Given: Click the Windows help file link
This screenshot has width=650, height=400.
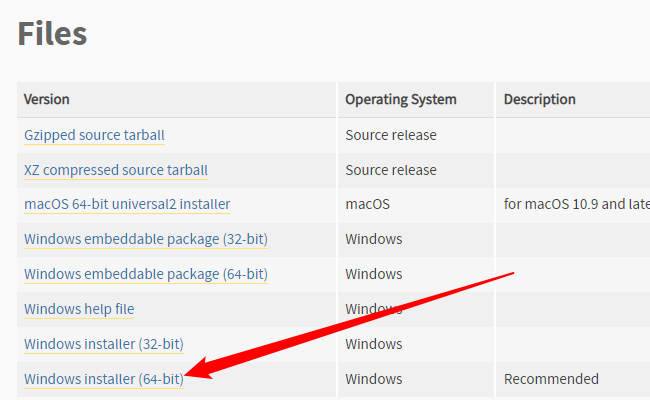Looking at the screenshot, I should 79,309.
